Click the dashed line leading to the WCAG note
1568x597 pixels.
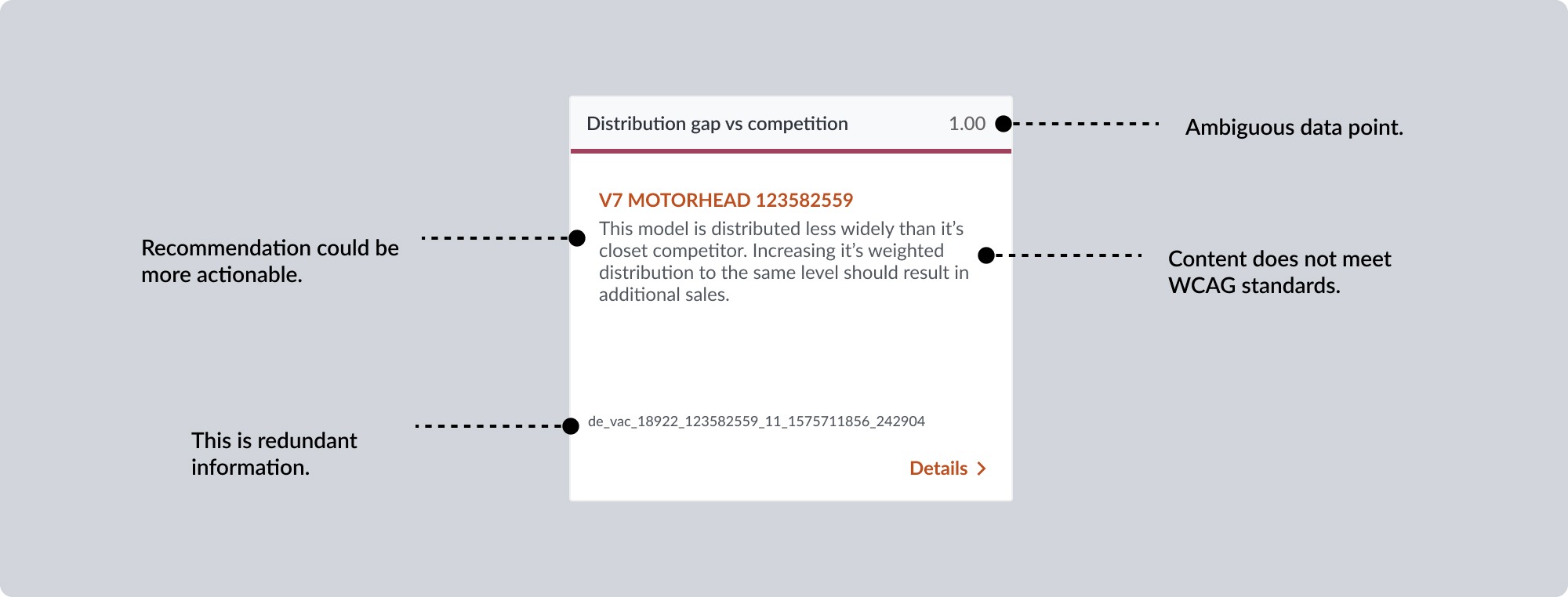pos(1068,255)
